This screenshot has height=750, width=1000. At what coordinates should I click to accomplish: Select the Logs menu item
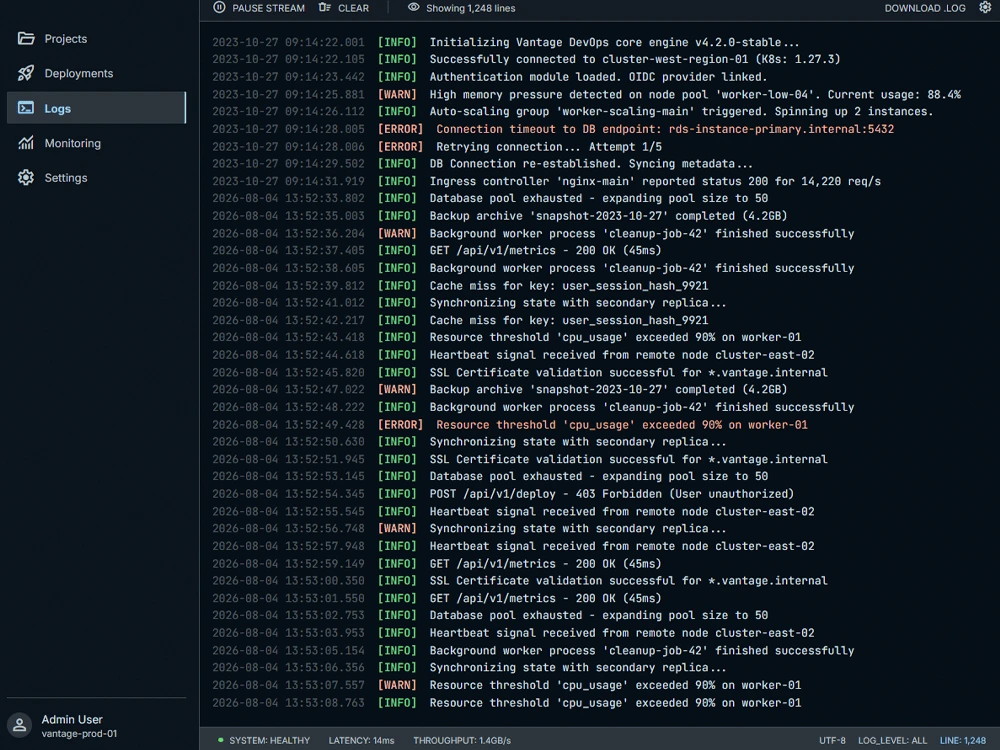point(96,108)
